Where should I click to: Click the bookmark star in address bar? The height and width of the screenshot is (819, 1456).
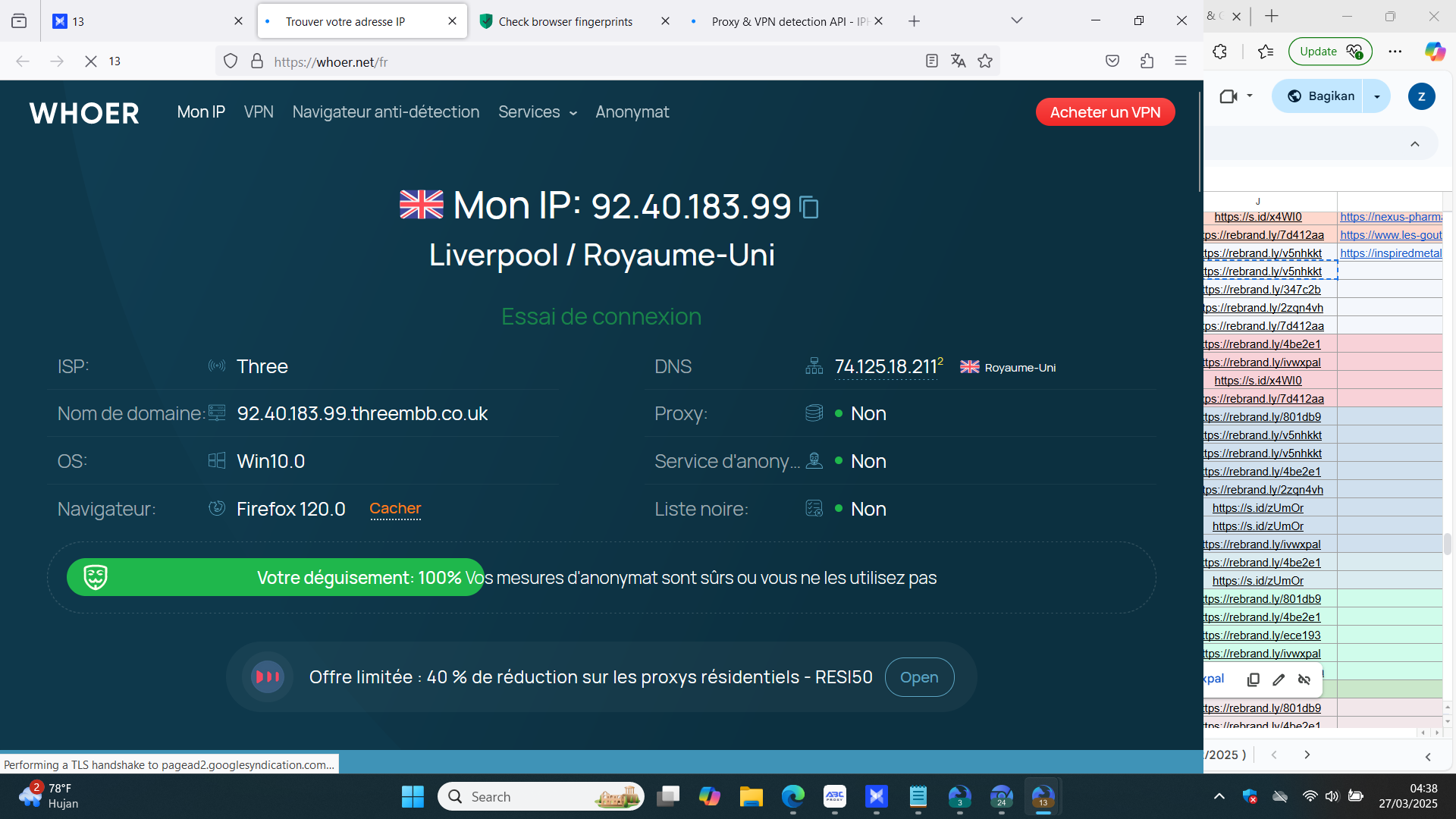[x=985, y=61]
